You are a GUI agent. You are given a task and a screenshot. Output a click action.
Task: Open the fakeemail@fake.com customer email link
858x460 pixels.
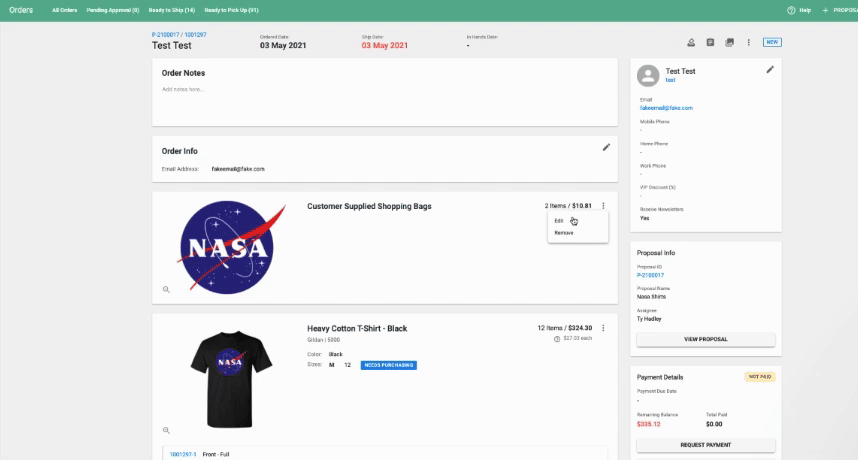[666, 107]
